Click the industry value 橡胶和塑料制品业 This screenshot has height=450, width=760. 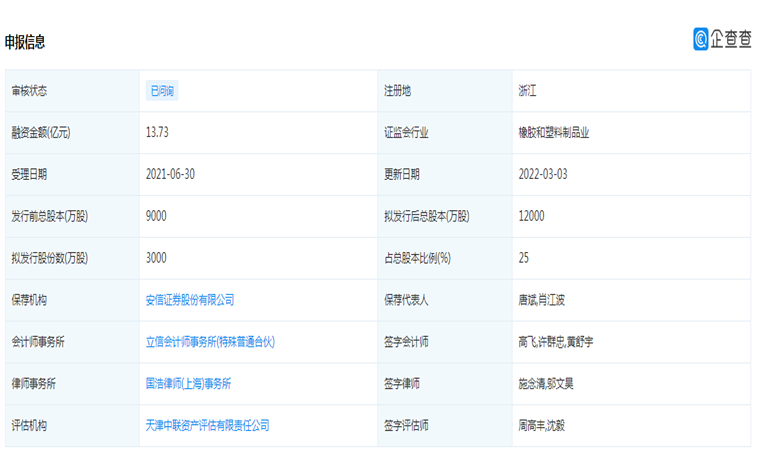click(553, 132)
